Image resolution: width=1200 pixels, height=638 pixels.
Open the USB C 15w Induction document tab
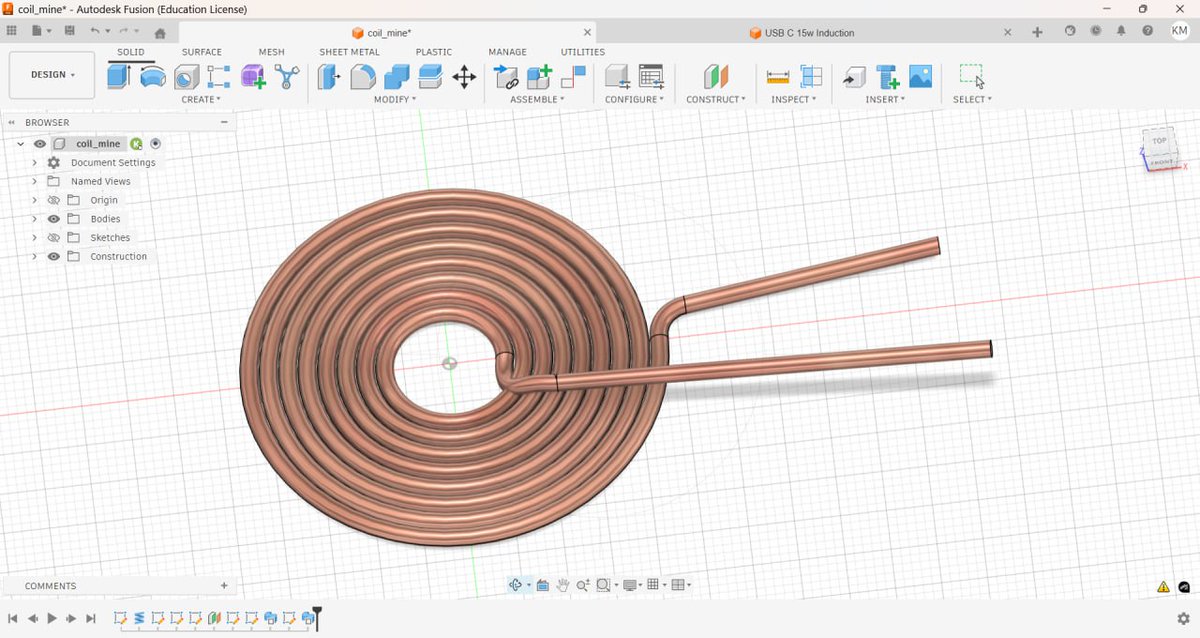pyautogui.click(x=807, y=33)
